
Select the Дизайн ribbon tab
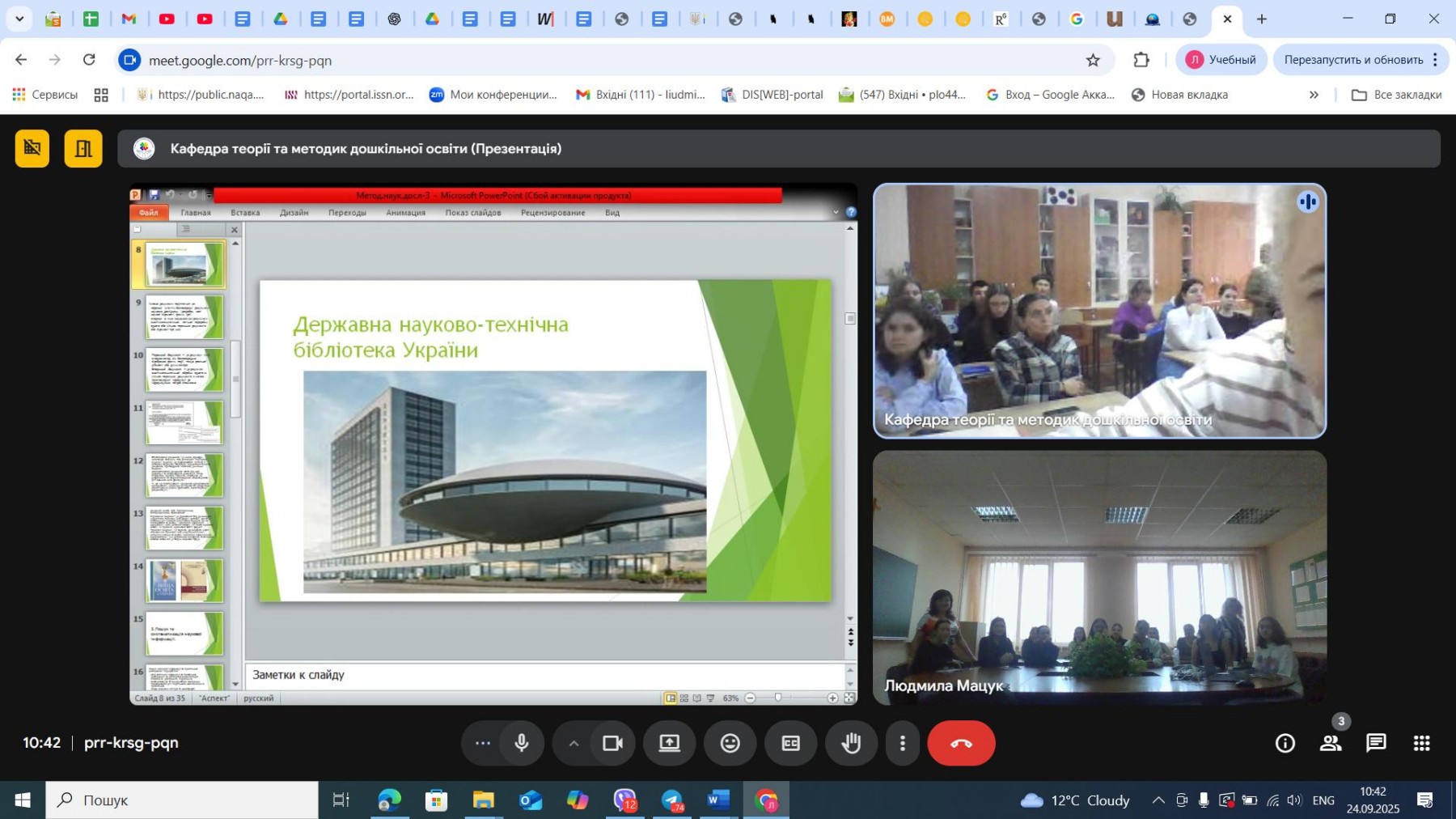pyautogui.click(x=294, y=213)
